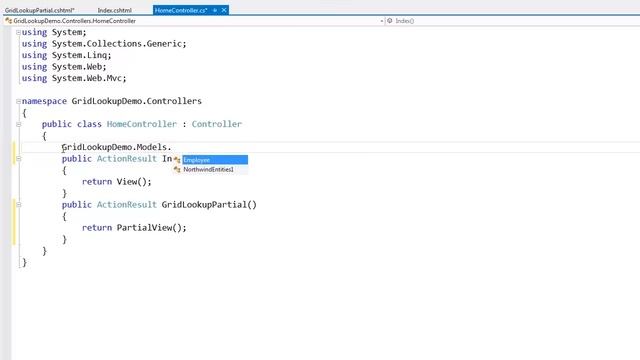Click the Employee class icon in IntelliSense
The height and width of the screenshot is (360, 640).
(177, 160)
